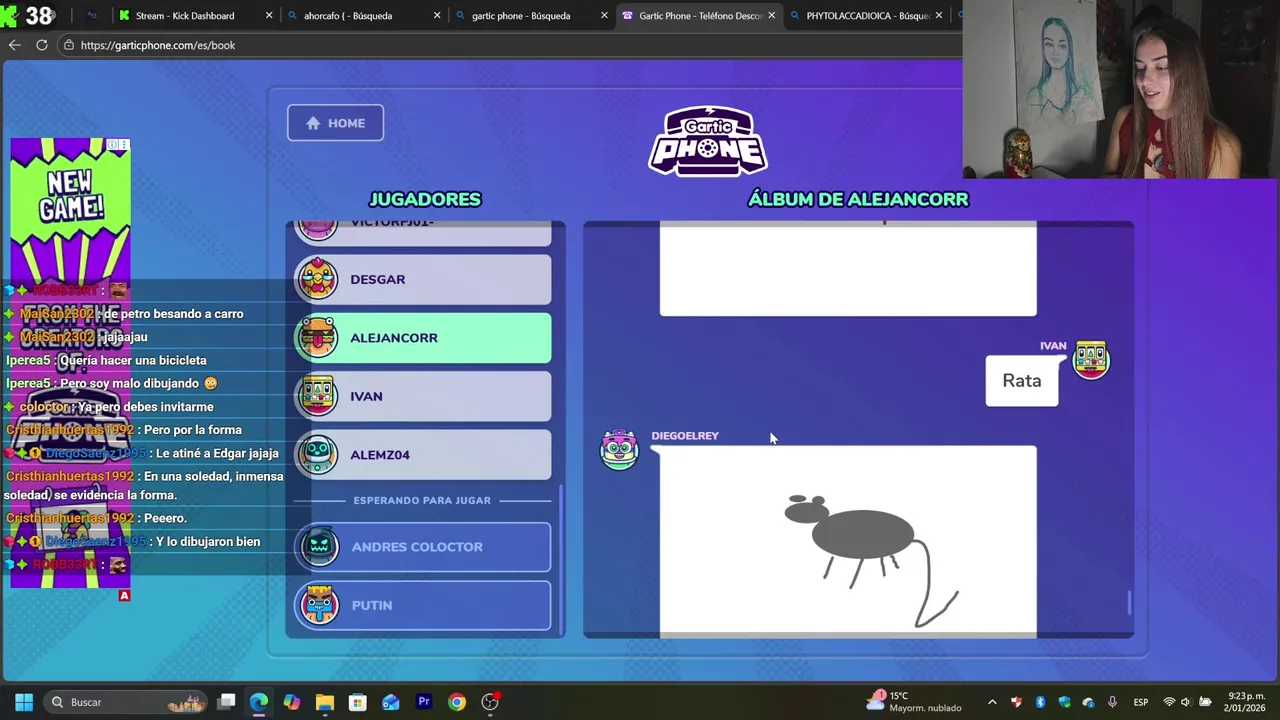Close the 'ahorcafo' search tab
This screenshot has width=1280, height=720.
[437, 16]
